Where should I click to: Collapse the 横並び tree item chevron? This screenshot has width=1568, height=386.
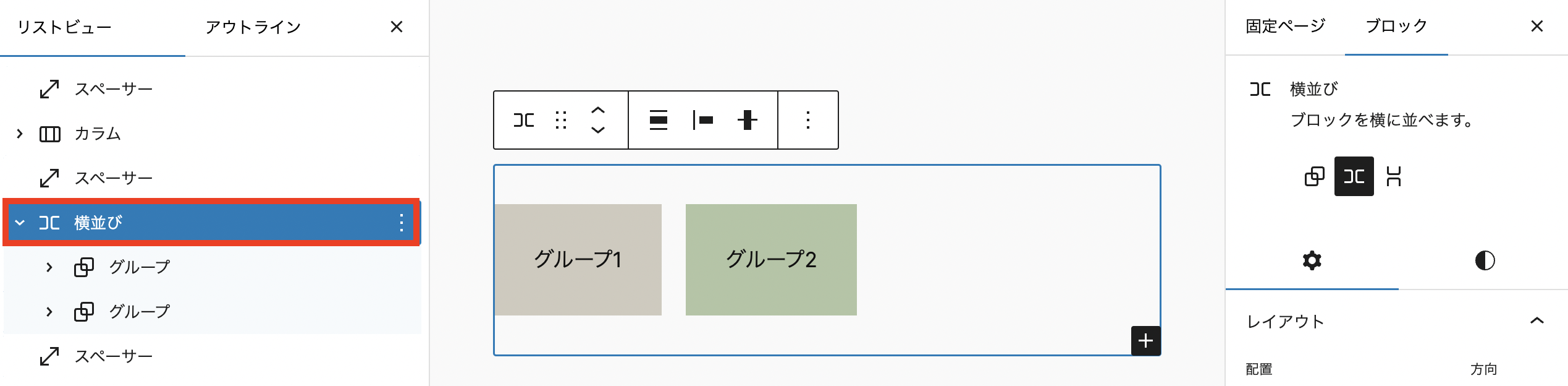tap(20, 223)
